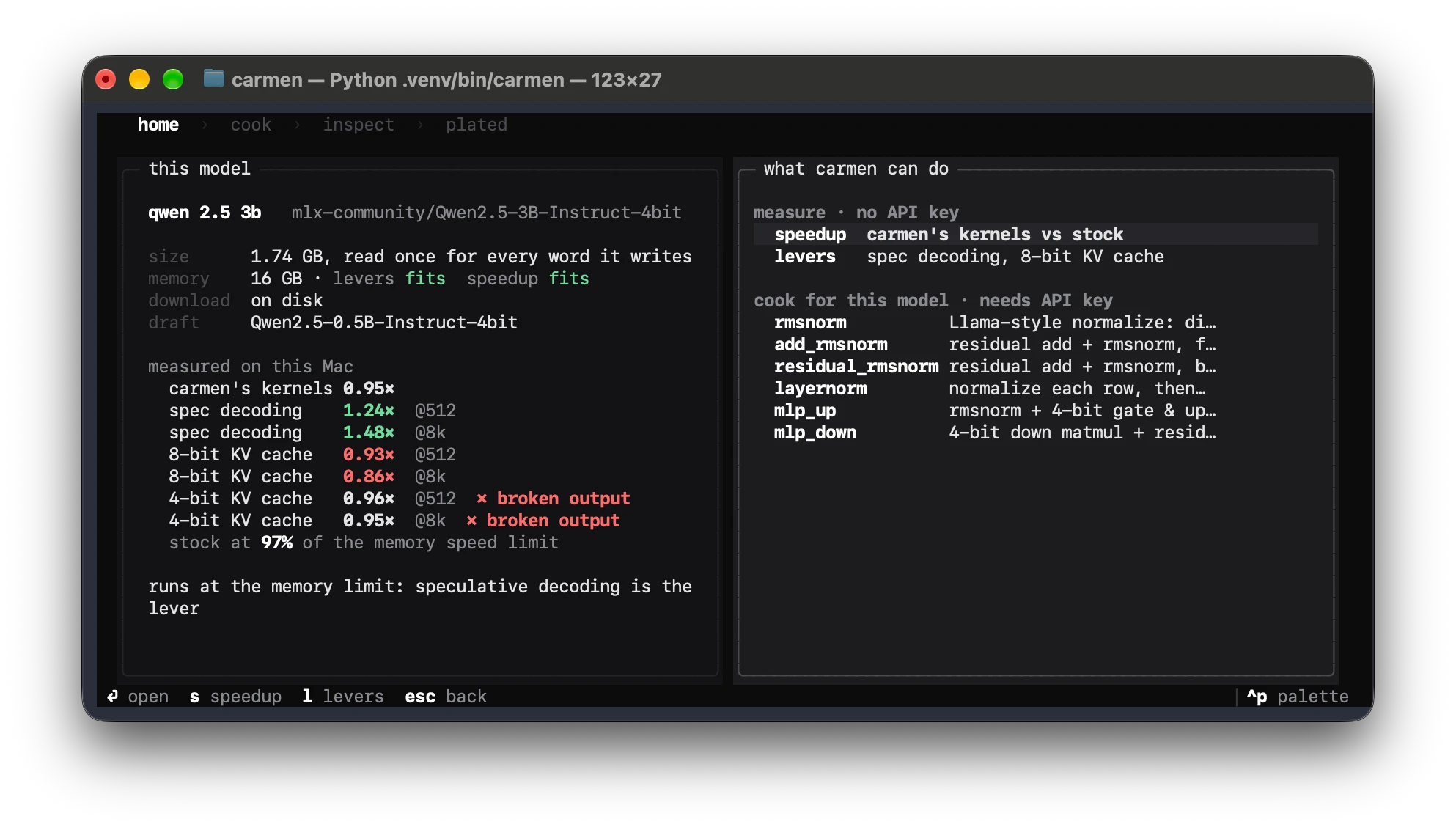Choose the mlp_up kernel row
Viewport: 1456px width, 830px height.
click(1035, 411)
